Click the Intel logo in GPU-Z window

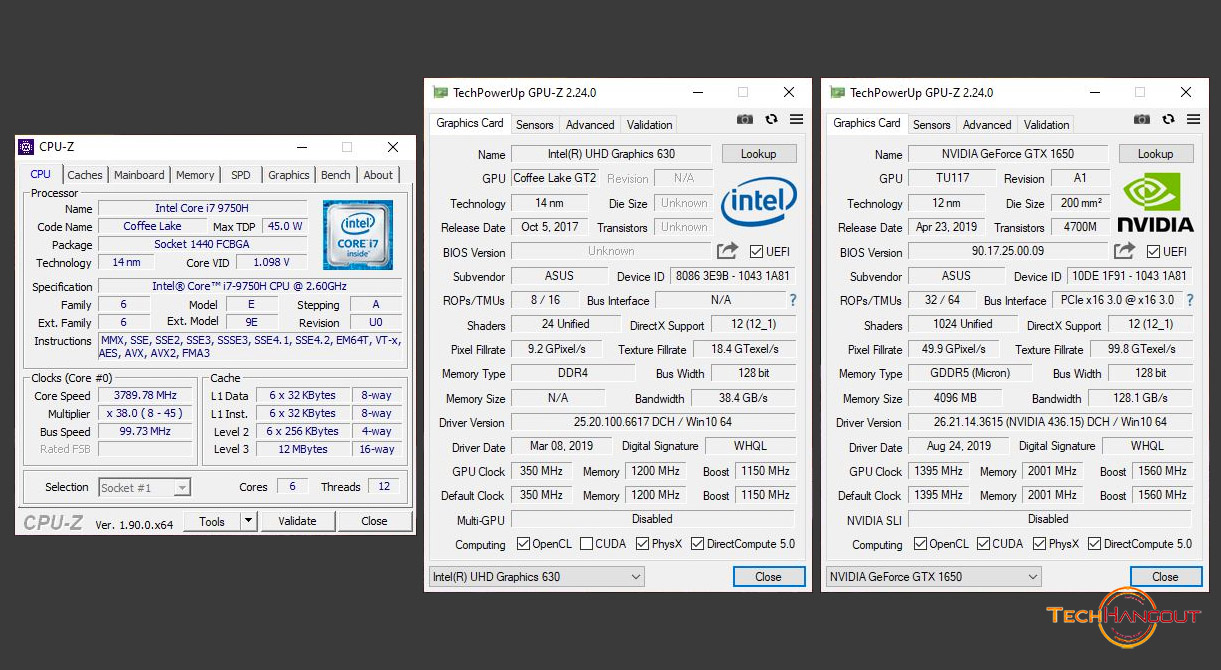tap(759, 201)
